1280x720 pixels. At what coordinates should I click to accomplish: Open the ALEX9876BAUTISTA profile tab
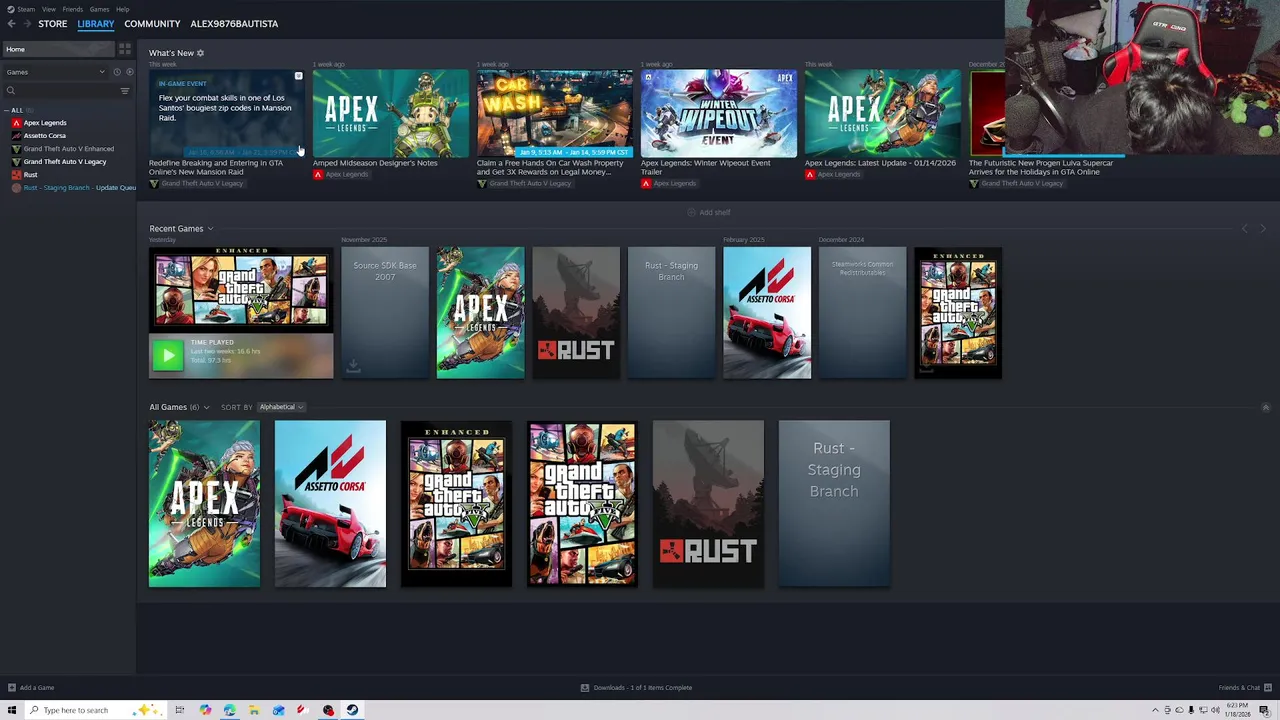tap(234, 24)
